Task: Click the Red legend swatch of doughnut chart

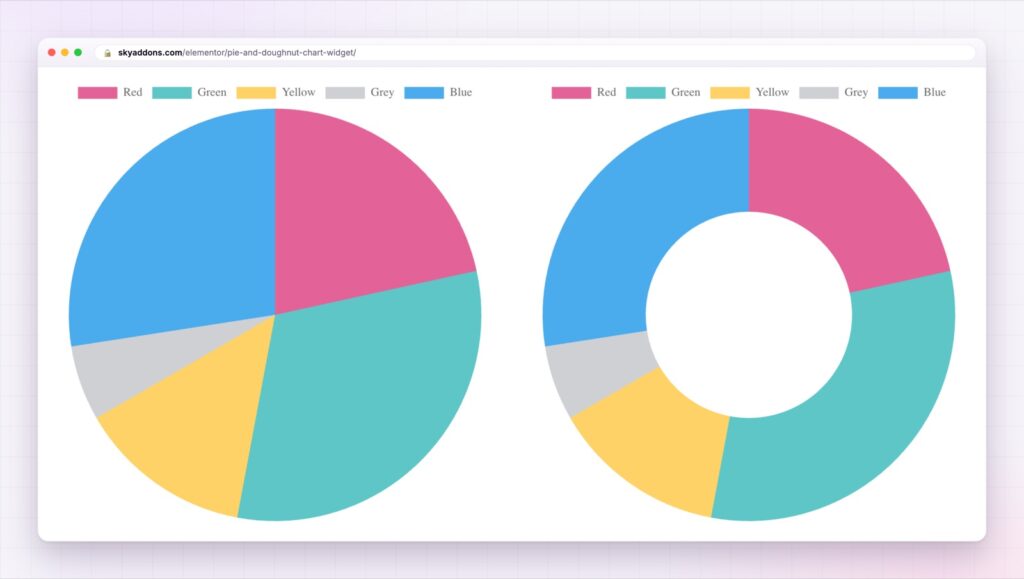Action: (571, 93)
